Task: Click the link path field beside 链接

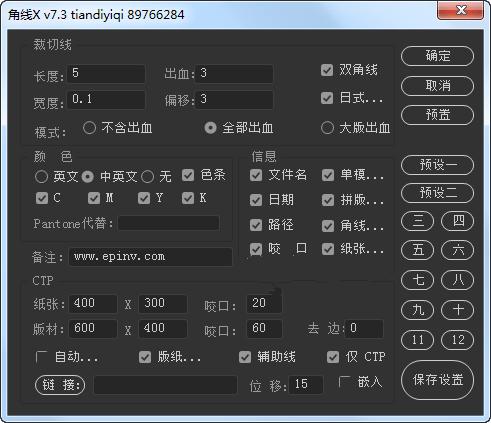Action: (165, 385)
